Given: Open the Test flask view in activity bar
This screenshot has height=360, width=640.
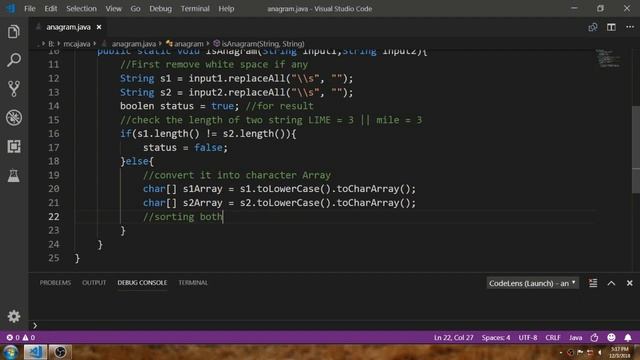Looking at the screenshot, I should pyautogui.click(x=13, y=176).
